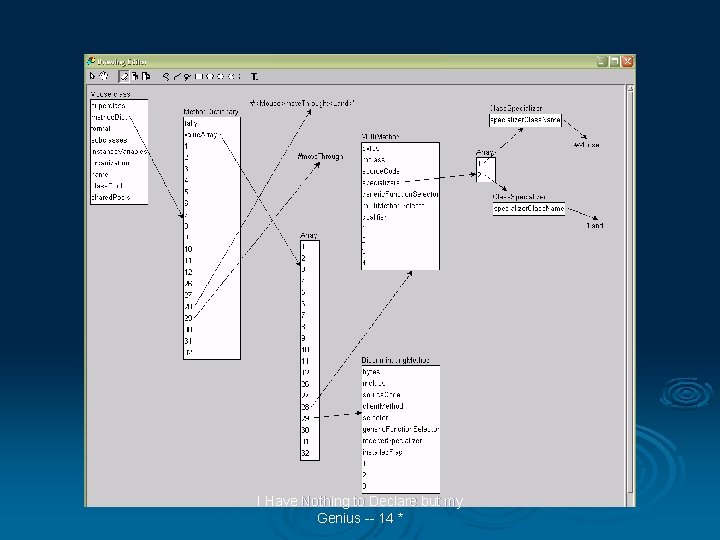Click 'bytes' in DiscriminatingMethod box
The height and width of the screenshot is (540, 720).
point(400,372)
